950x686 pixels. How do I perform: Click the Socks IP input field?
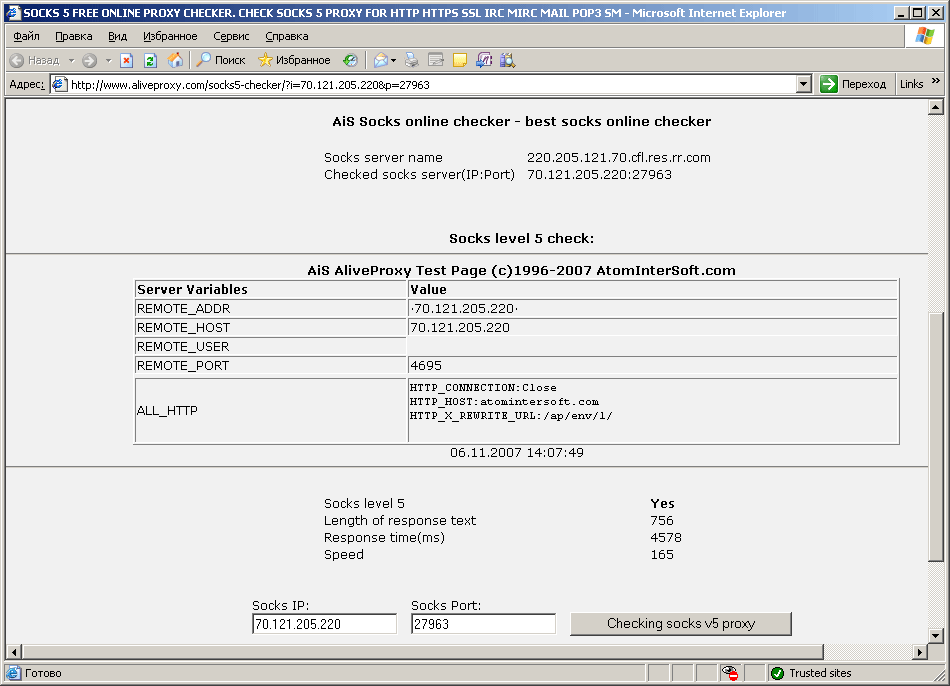324,624
